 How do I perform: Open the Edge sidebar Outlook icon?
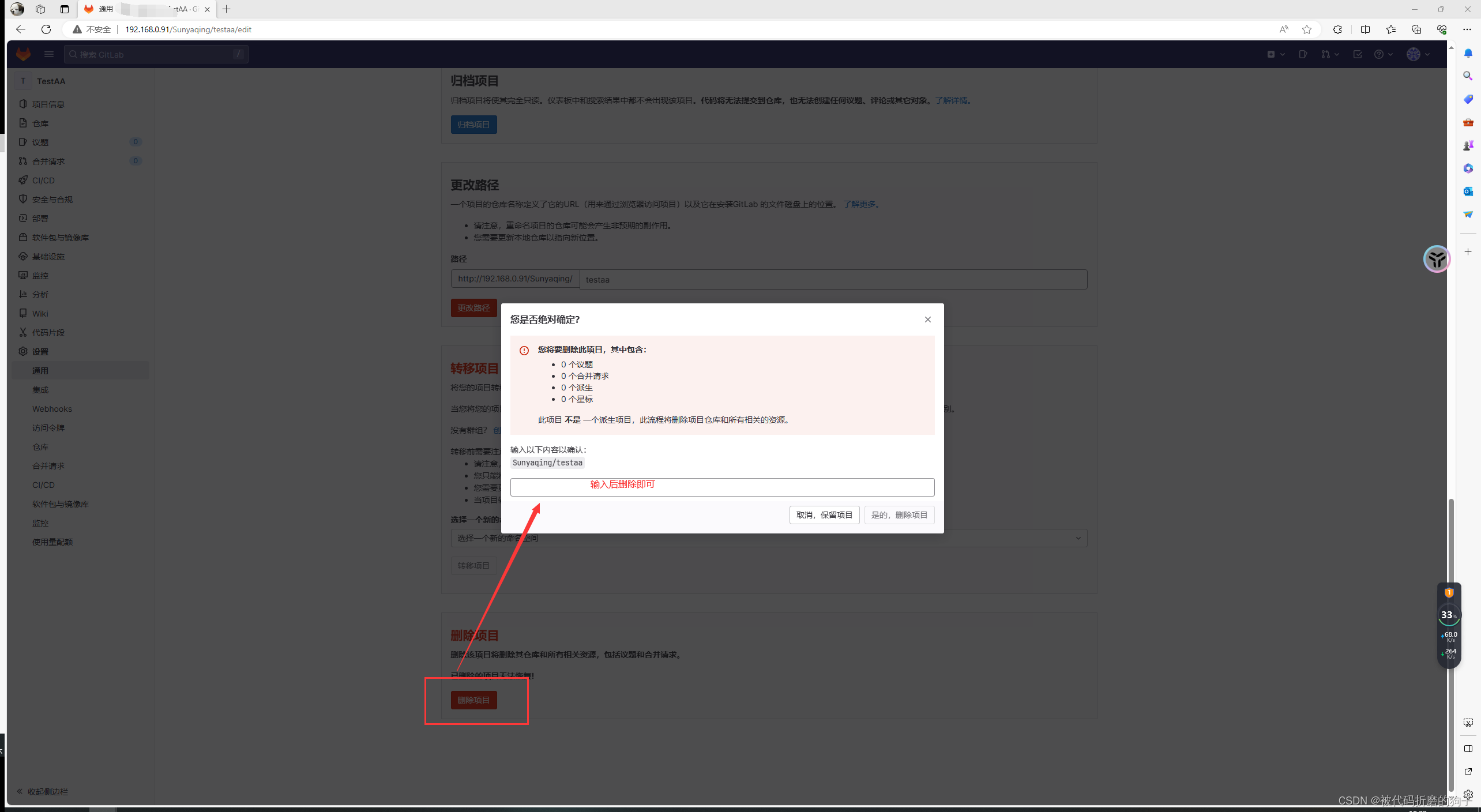click(x=1468, y=191)
